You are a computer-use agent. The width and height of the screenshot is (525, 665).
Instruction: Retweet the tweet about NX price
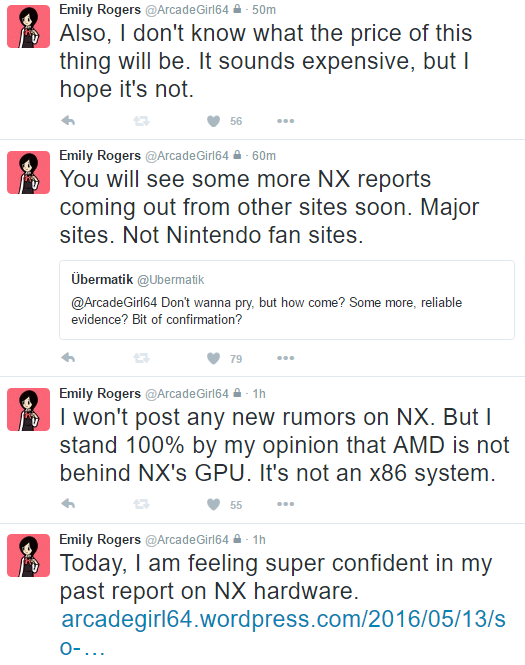pos(141,121)
